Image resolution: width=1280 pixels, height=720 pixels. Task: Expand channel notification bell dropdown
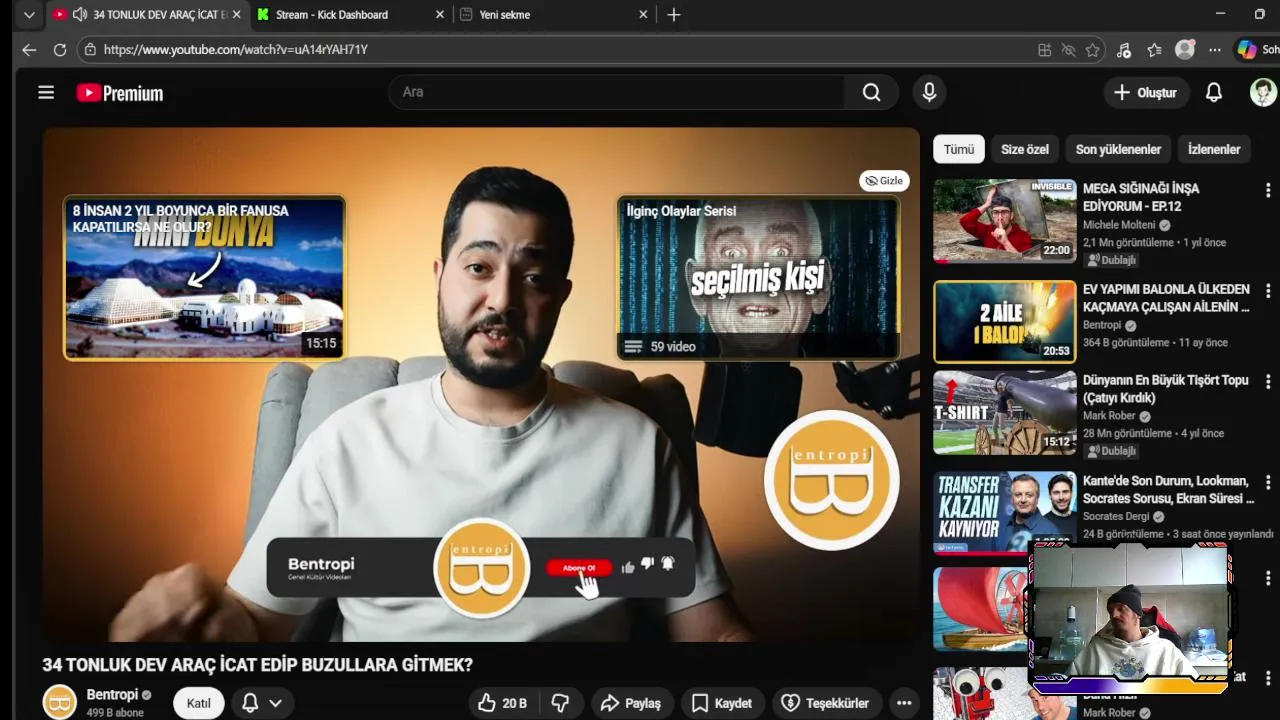click(262, 703)
